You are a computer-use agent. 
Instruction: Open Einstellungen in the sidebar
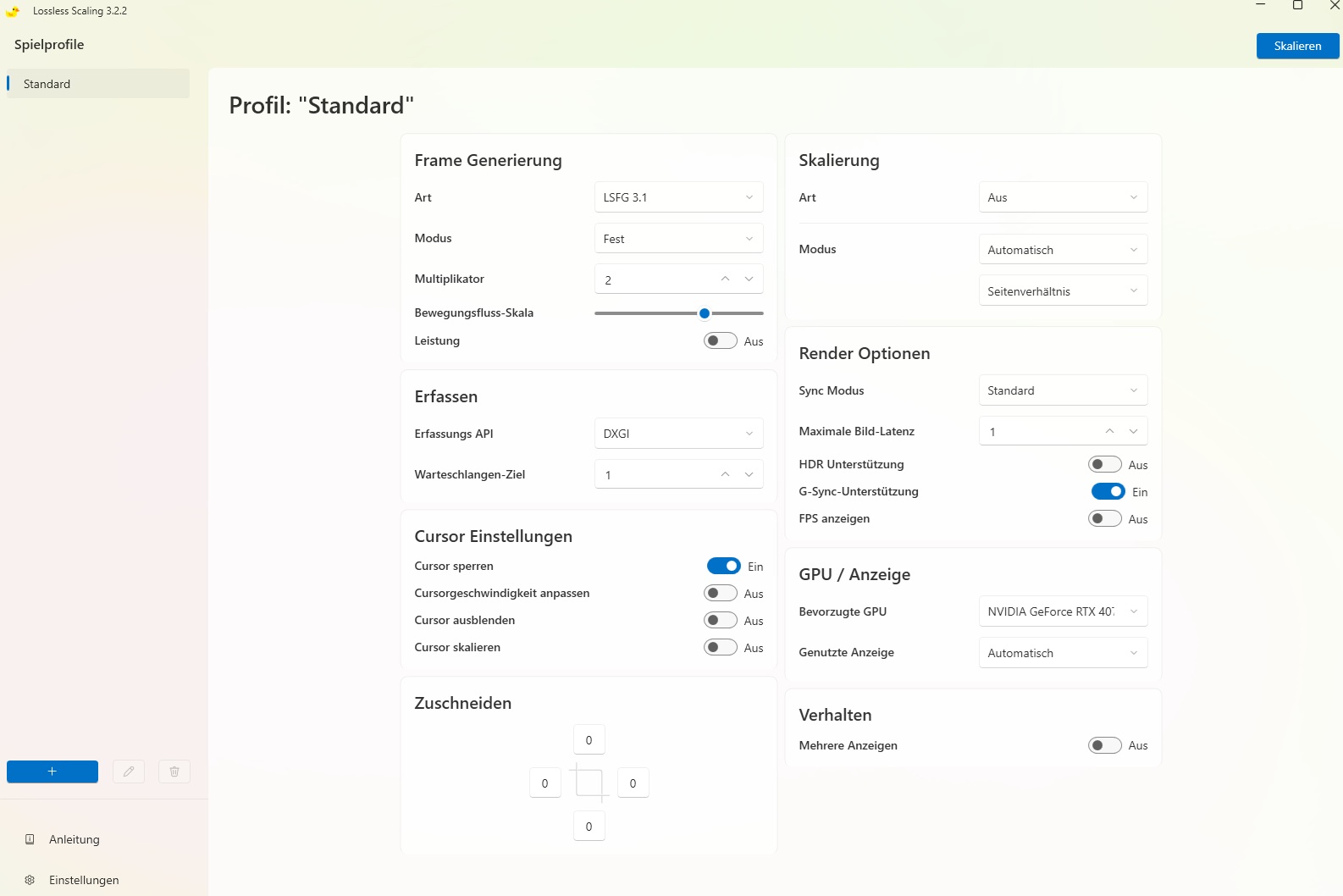point(84,880)
